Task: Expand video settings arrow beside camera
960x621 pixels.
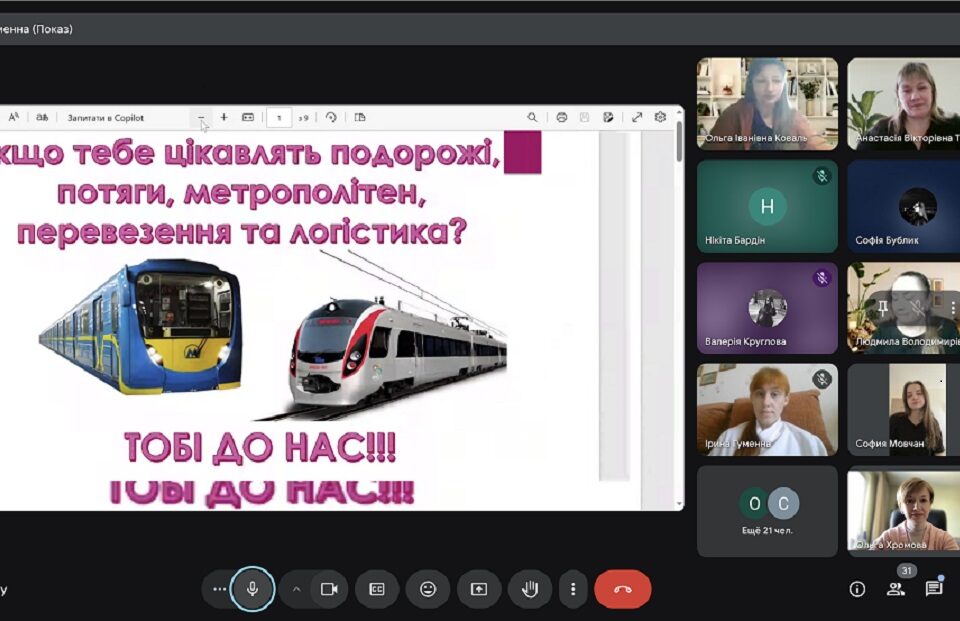Action: click(296, 589)
